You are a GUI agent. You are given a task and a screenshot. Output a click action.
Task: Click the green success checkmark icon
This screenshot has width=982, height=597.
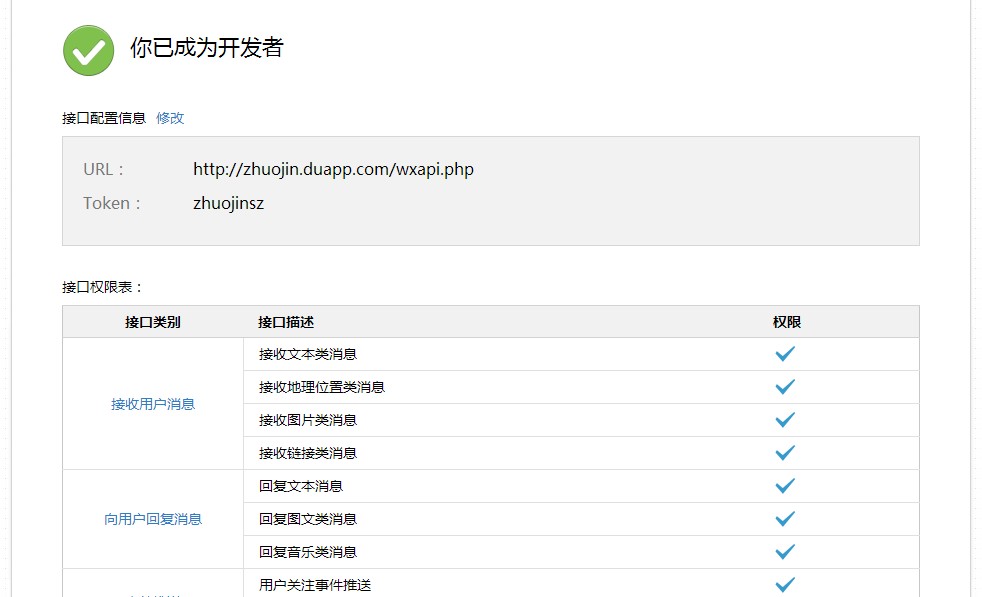coord(88,50)
